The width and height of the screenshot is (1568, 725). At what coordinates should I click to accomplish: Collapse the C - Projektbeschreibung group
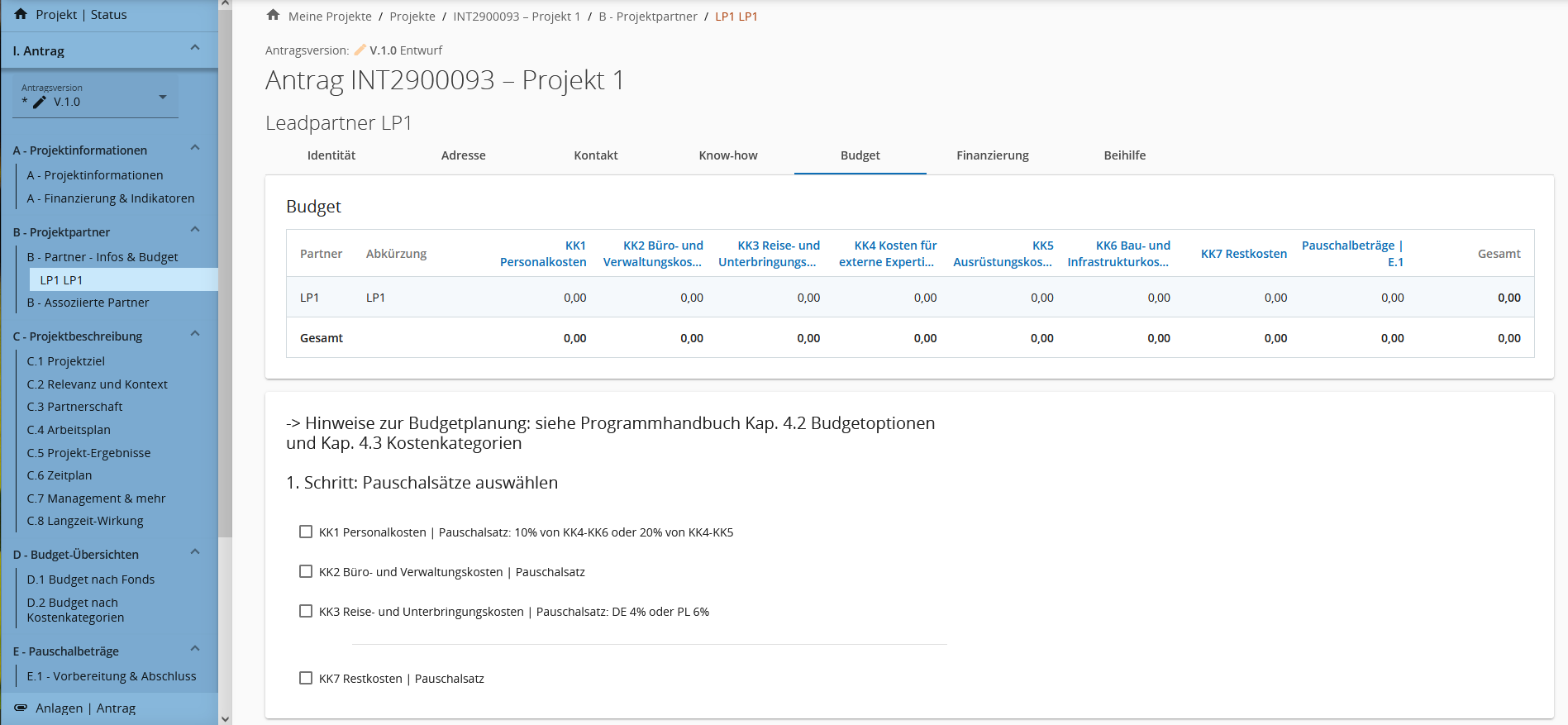[x=195, y=334]
